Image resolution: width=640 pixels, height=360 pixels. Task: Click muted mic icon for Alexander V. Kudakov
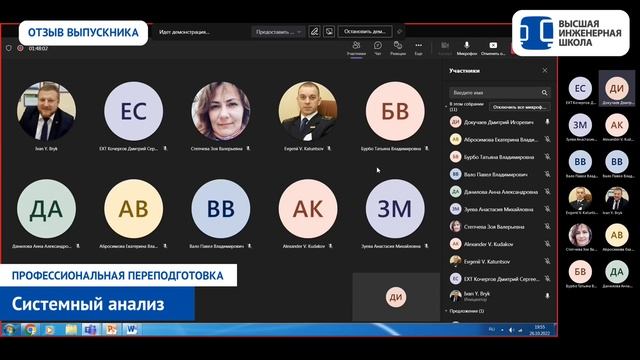click(x=547, y=244)
